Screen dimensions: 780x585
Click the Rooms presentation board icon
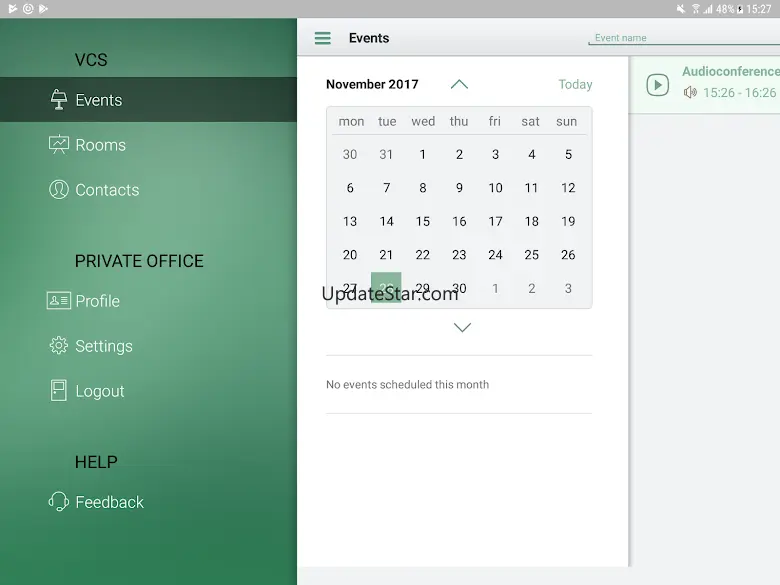tap(59, 144)
